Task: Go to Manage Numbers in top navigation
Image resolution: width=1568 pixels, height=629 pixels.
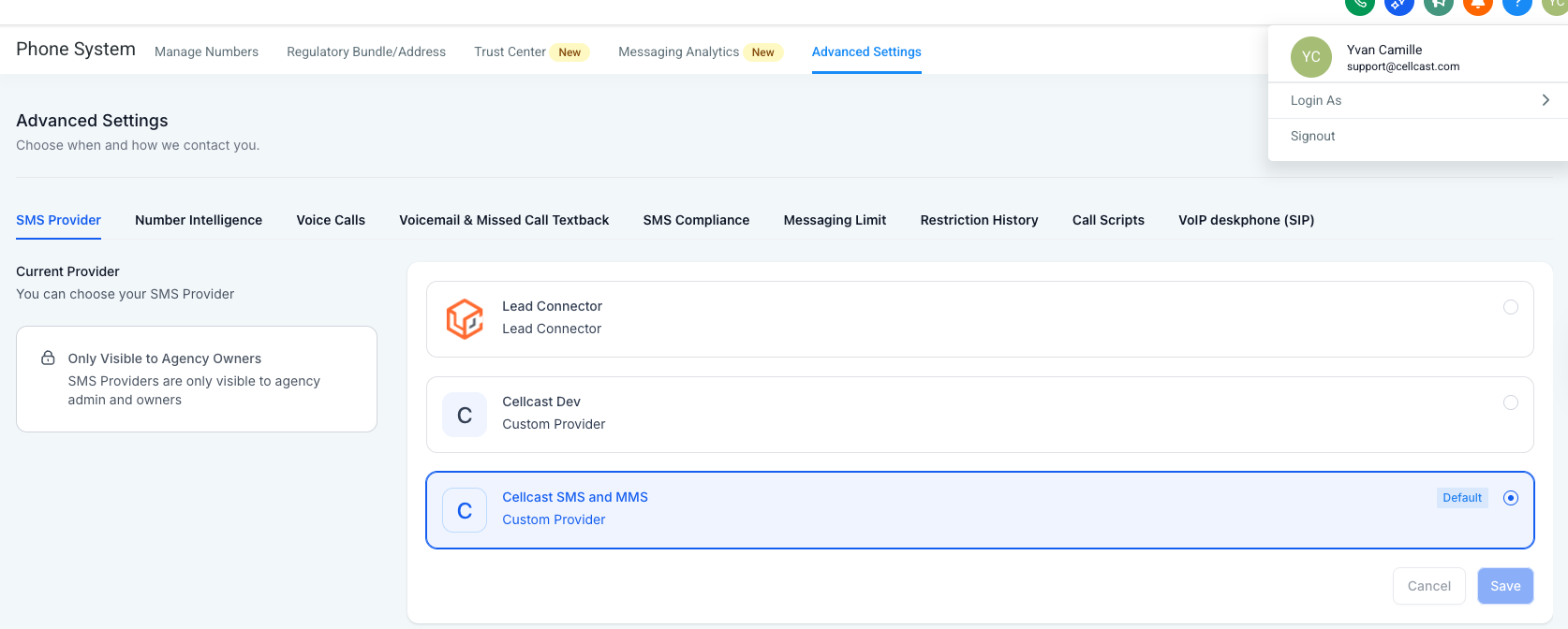Action: pos(206,51)
